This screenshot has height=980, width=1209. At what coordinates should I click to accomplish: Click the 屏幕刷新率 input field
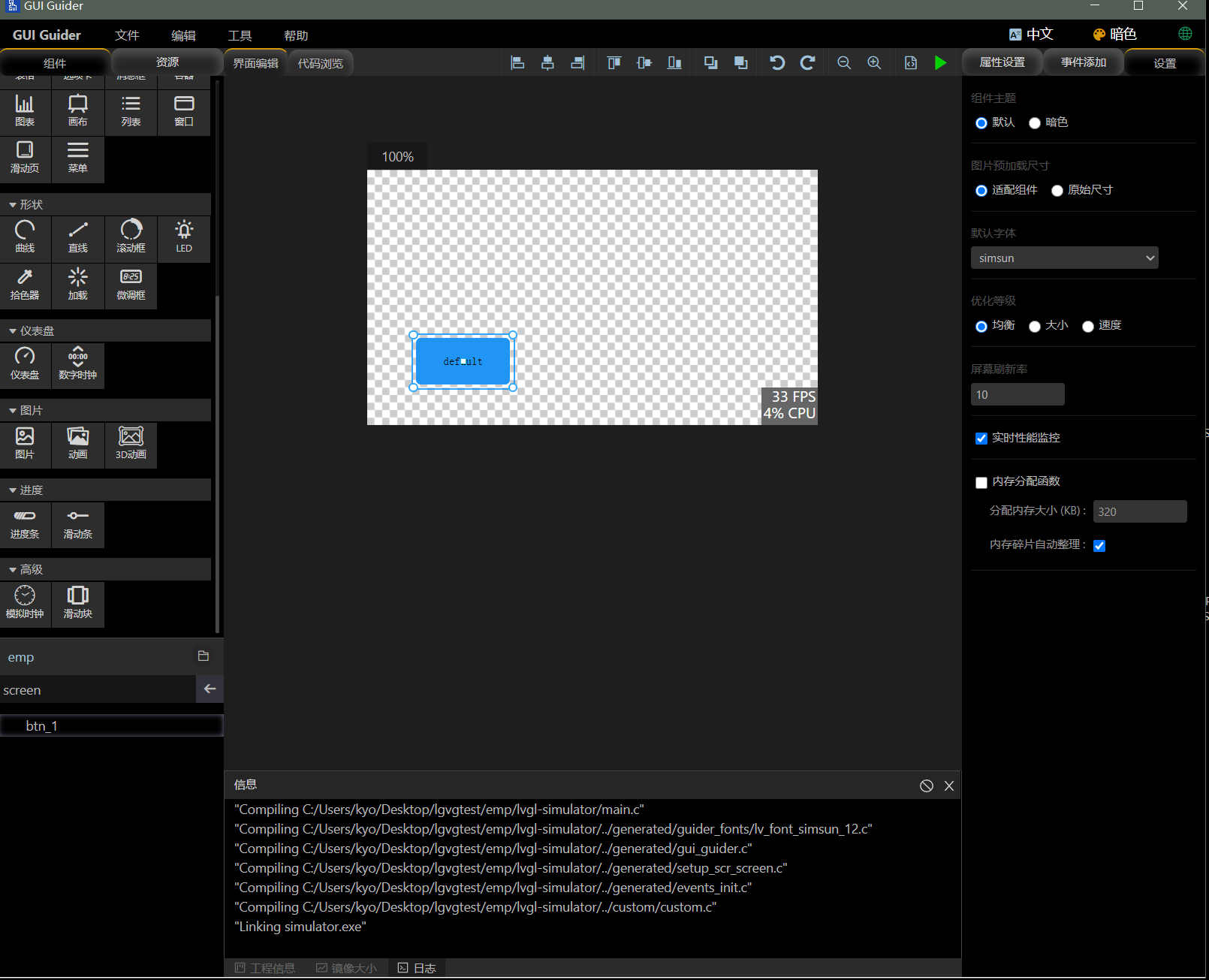(x=1018, y=394)
